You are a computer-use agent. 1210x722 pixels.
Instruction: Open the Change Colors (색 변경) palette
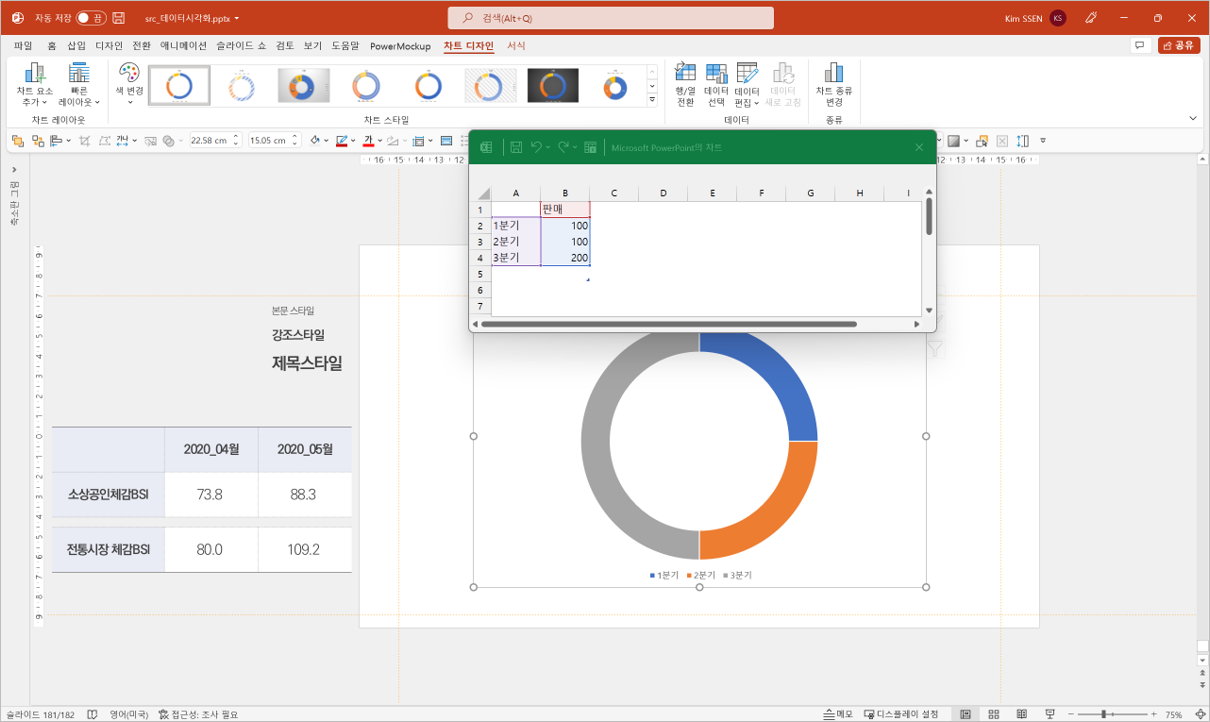click(x=129, y=85)
